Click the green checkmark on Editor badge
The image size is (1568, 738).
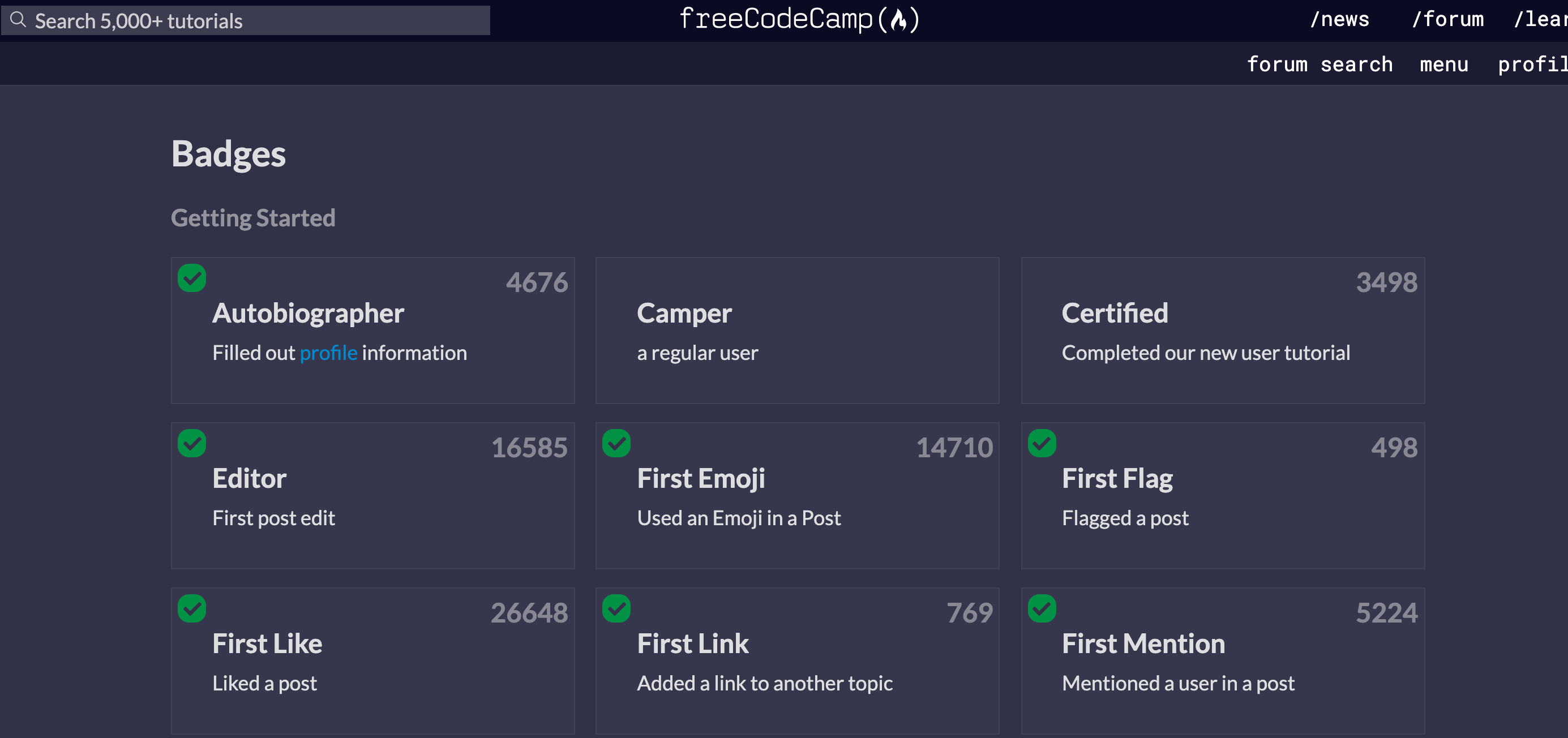[x=191, y=444]
